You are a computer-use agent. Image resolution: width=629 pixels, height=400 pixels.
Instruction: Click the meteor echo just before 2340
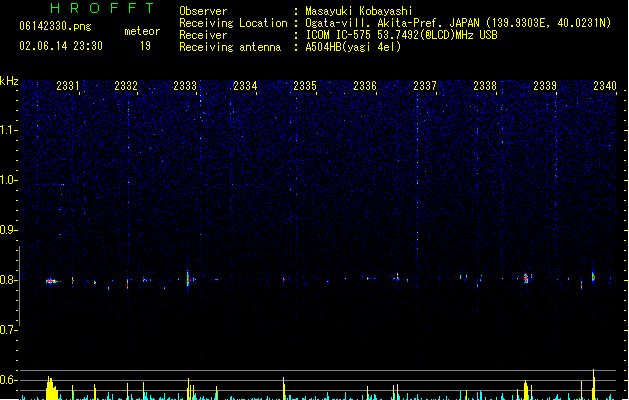pos(593,276)
